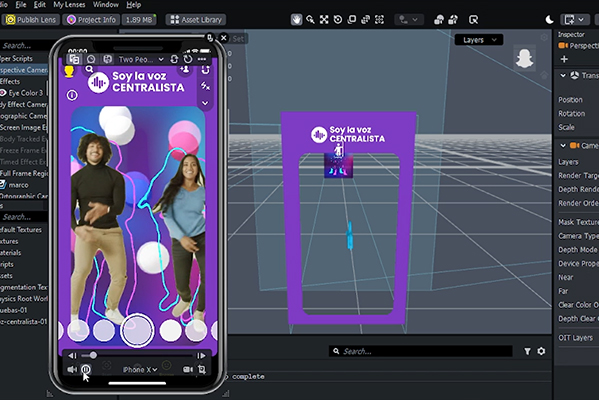The width and height of the screenshot is (599, 400).
Task: Toggle the flash off icon in phone preview
Action: coord(206,86)
